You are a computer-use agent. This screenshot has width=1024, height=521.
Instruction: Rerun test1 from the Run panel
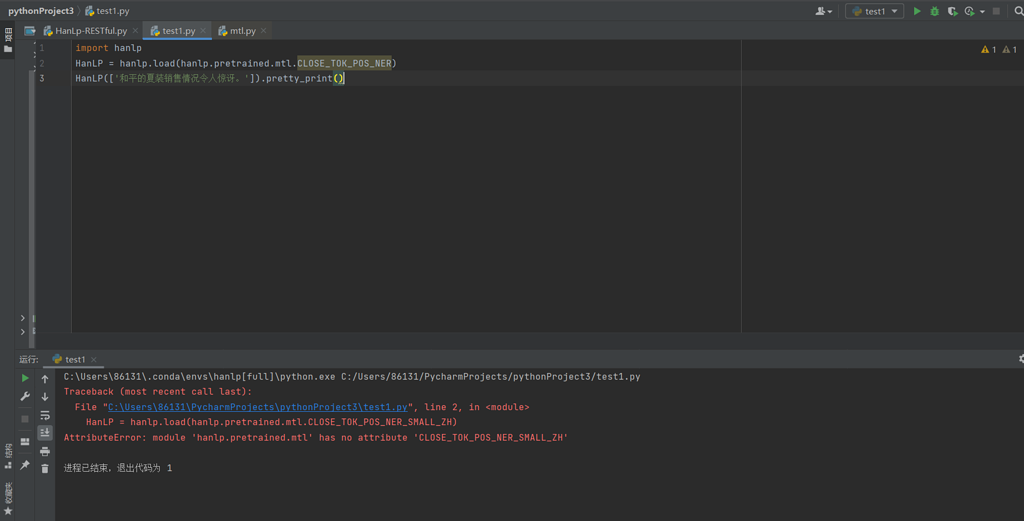tap(25, 378)
